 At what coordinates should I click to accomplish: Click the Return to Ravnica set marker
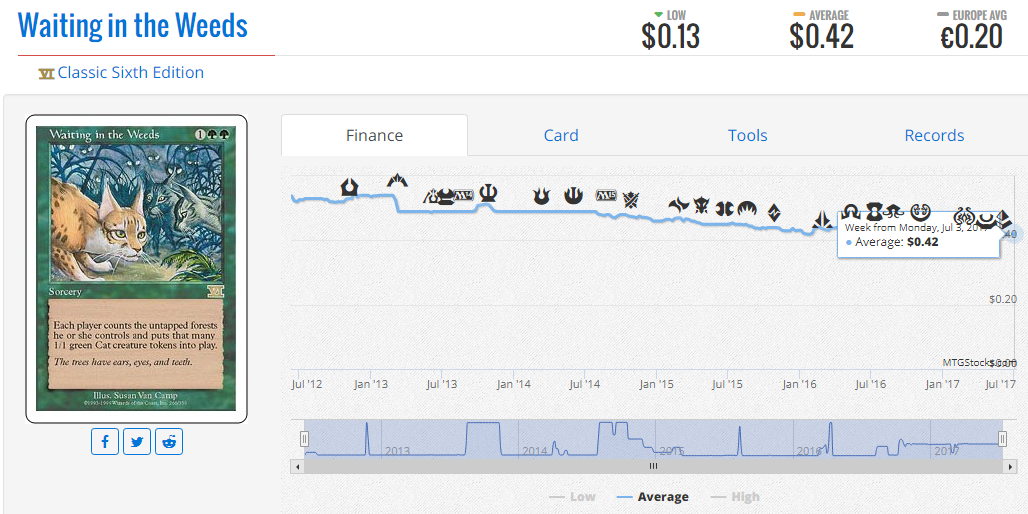[x=350, y=188]
